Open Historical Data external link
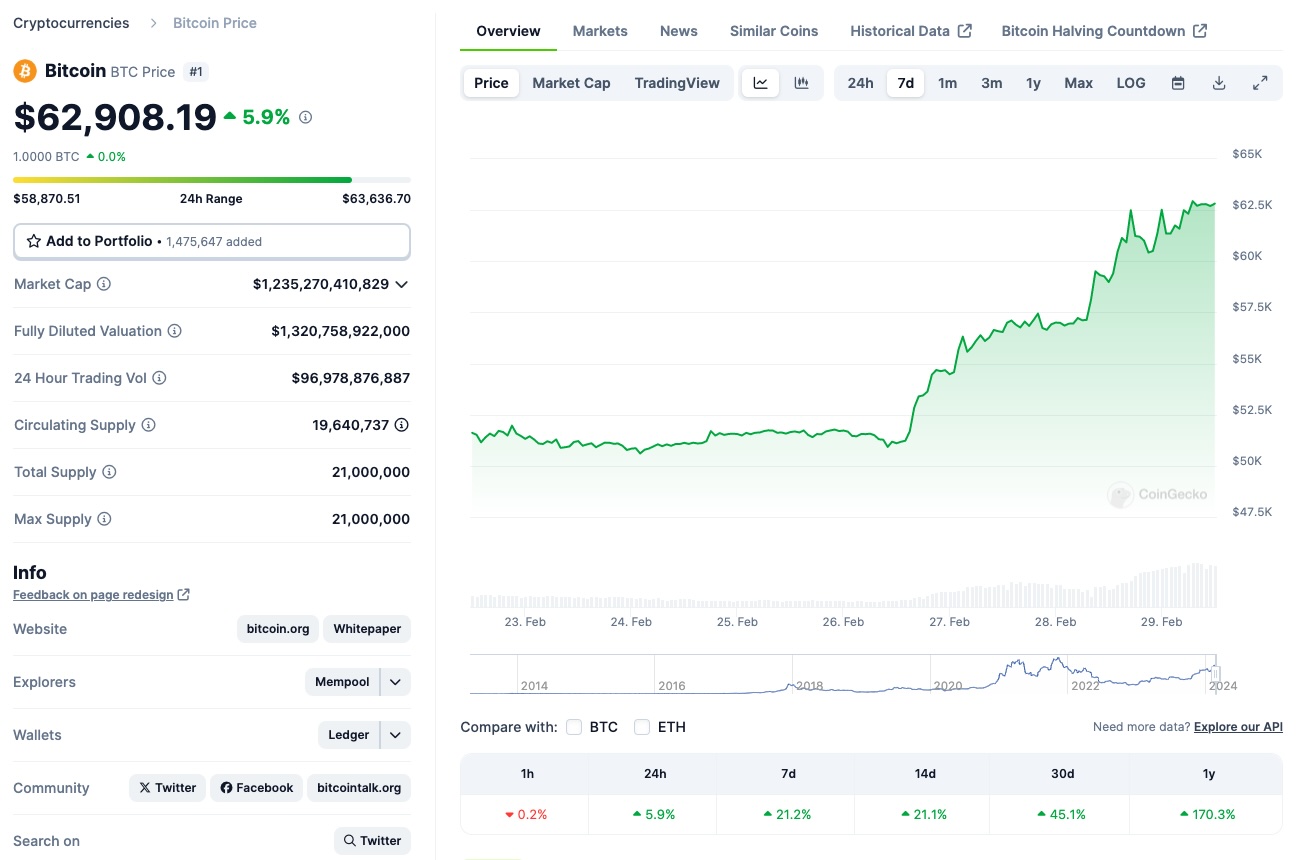The image size is (1307, 860). (x=911, y=31)
